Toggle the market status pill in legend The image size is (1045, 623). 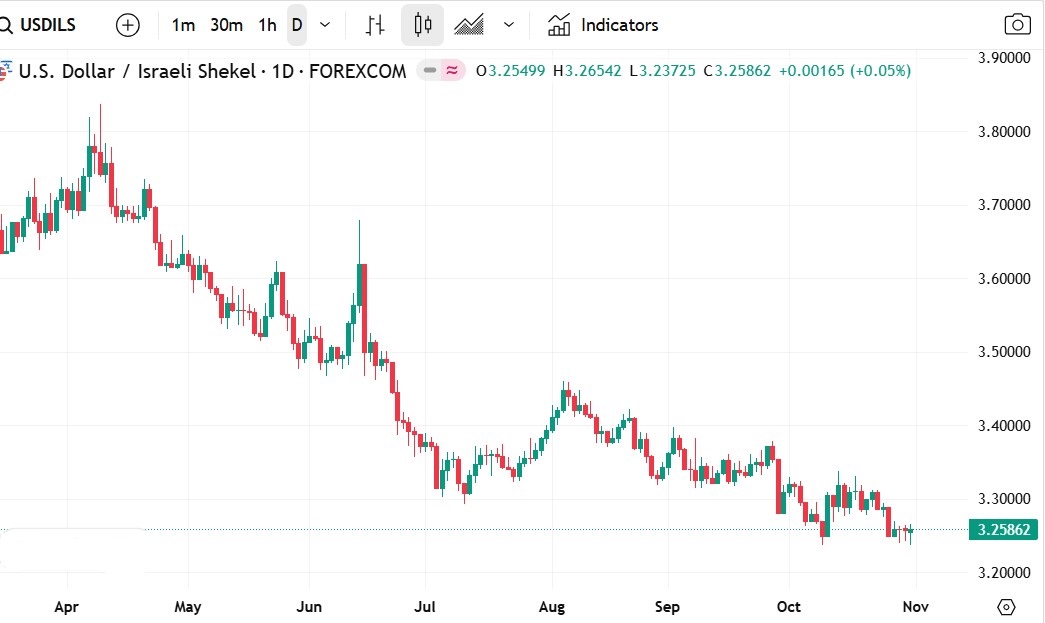(430, 71)
